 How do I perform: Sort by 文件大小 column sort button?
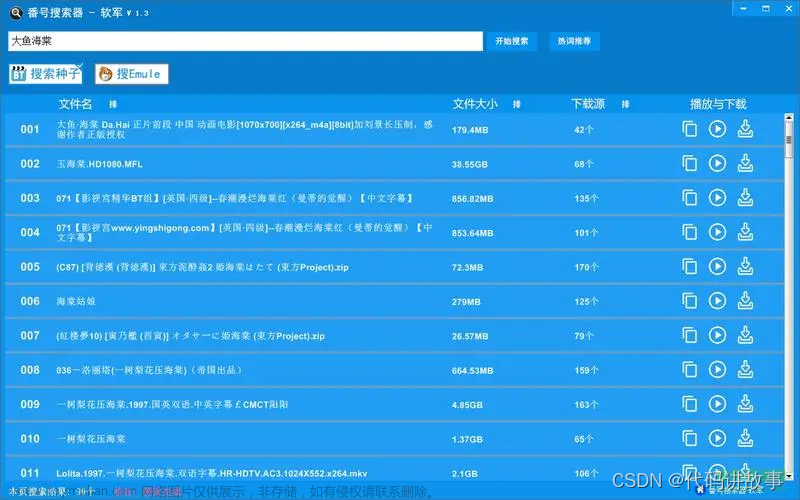click(x=516, y=105)
